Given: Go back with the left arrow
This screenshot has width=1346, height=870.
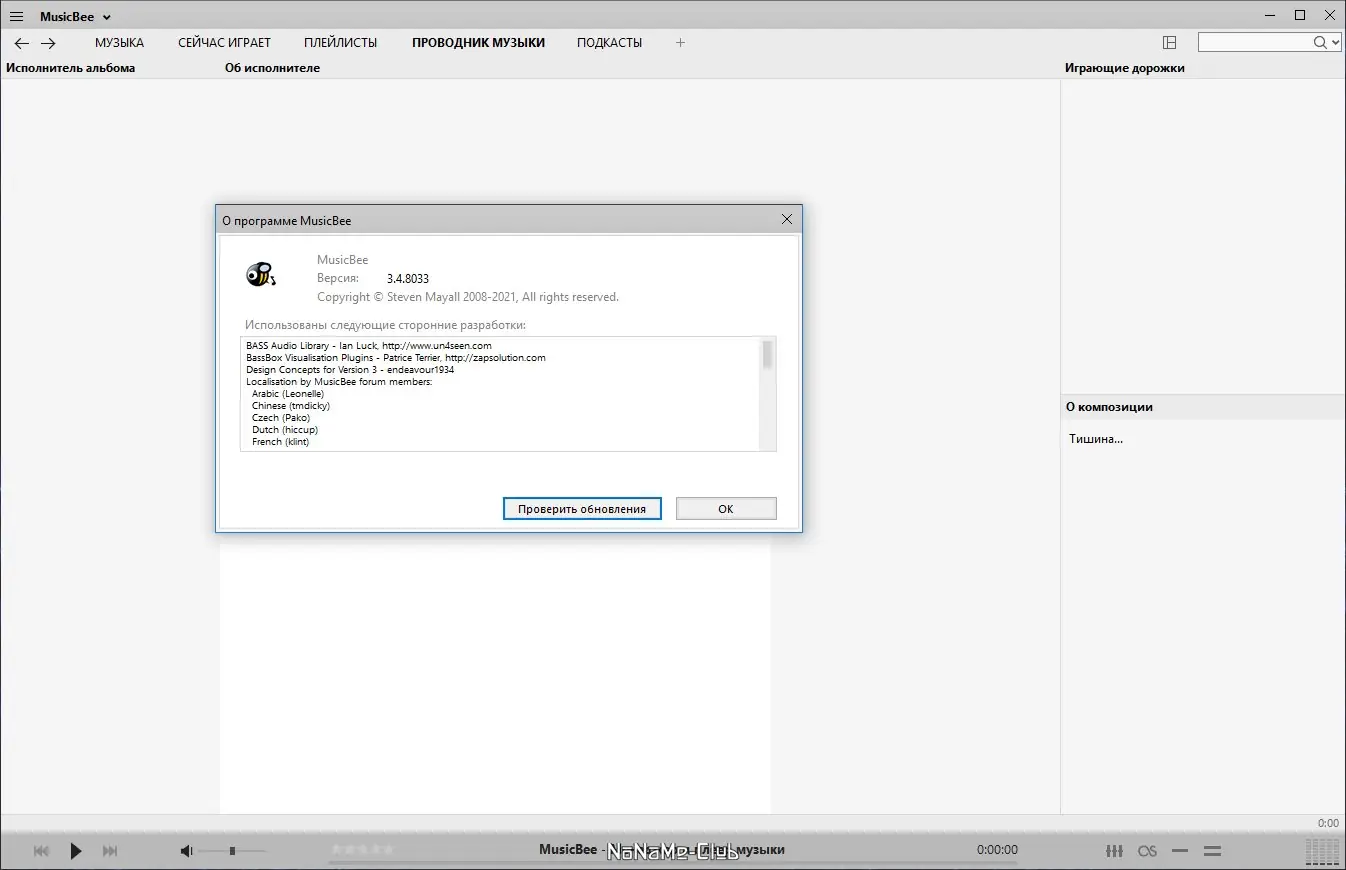Looking at the screenshot, I should [21, 43].
